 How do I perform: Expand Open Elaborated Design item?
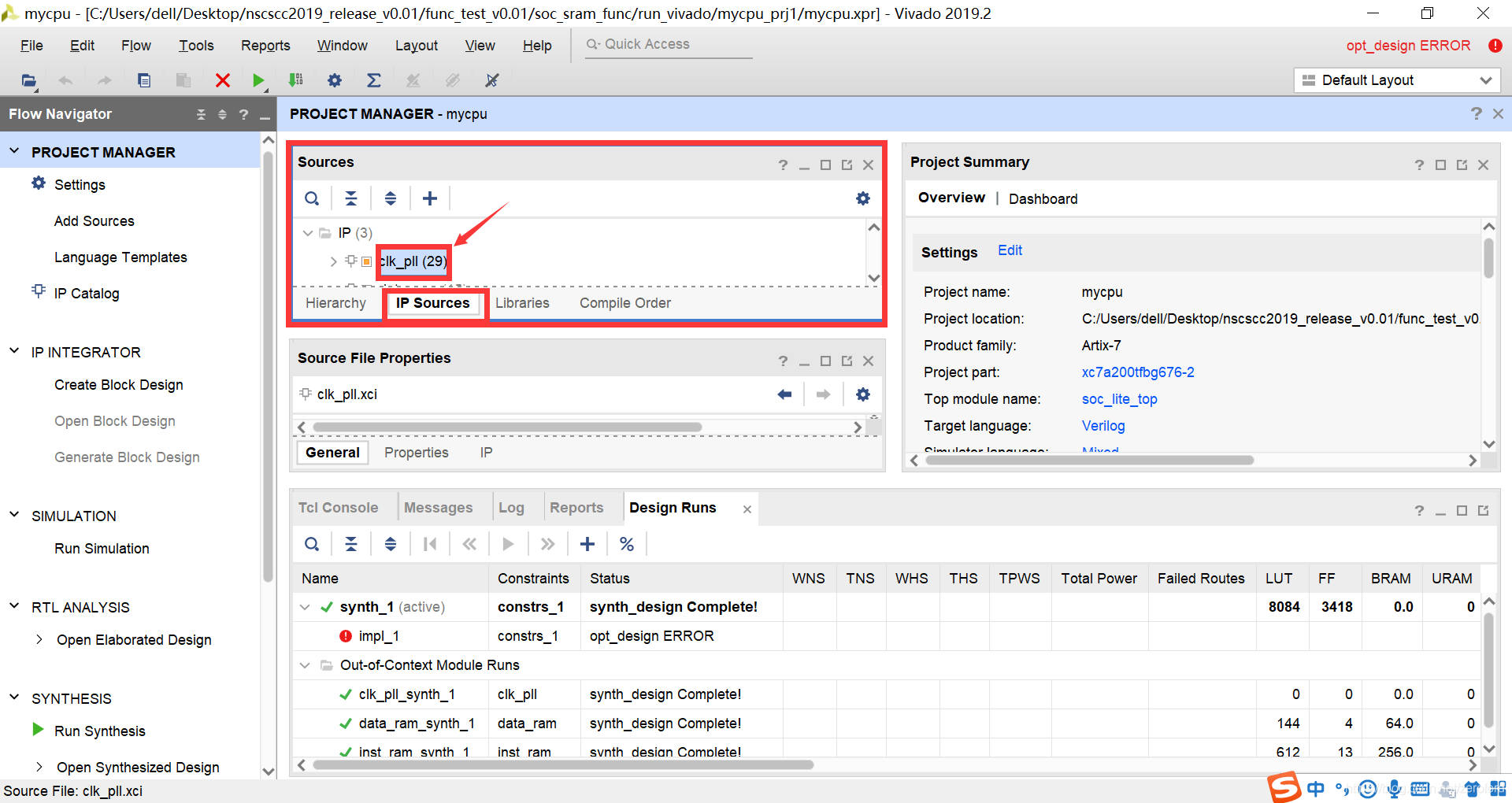[x=39, y=639]
